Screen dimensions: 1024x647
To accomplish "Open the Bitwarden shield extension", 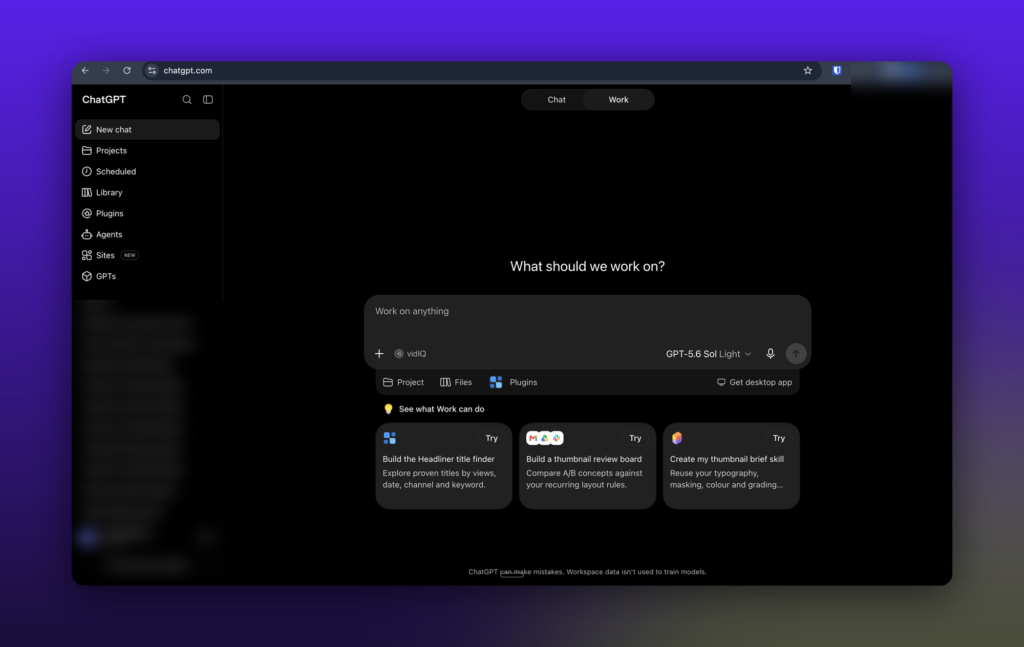I will [x=837, y=71].
